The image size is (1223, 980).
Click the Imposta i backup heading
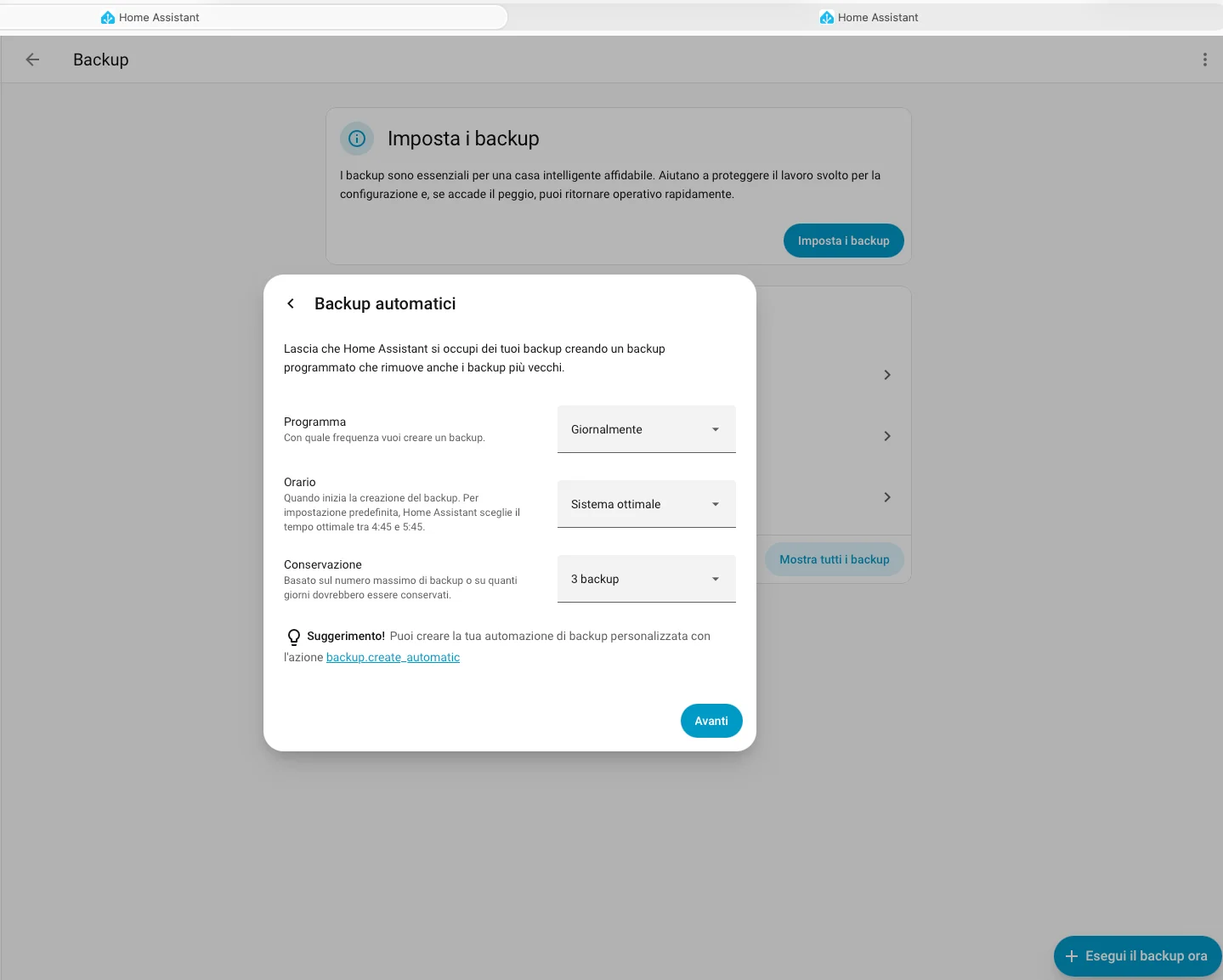(463, 139)
